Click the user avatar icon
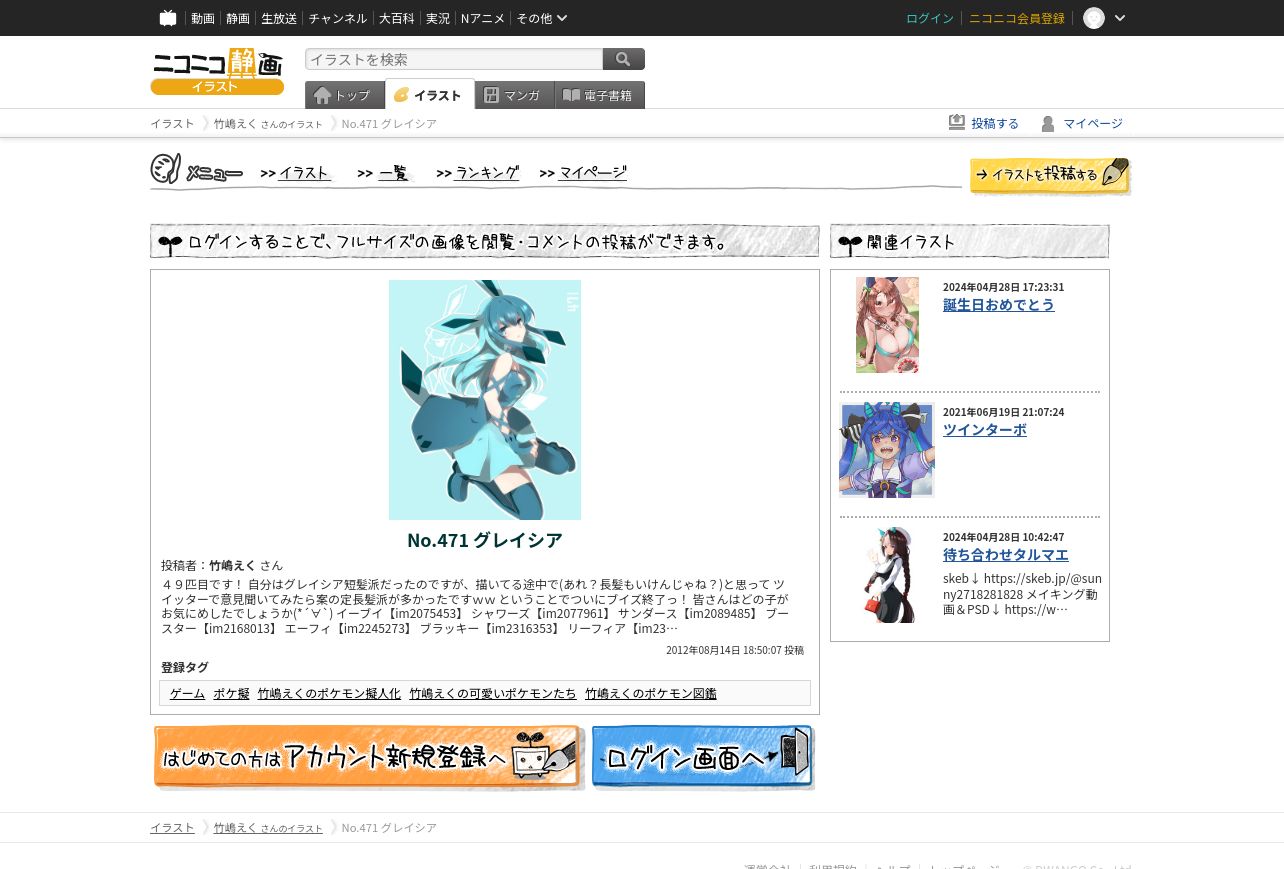 [1094, 18]
